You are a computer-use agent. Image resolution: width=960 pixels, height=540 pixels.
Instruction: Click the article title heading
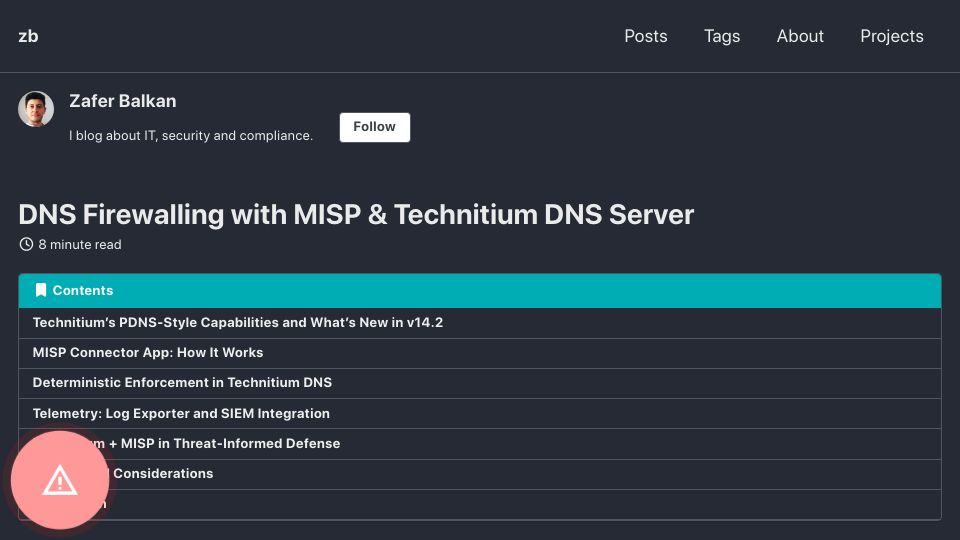click(x=356, y=214)
